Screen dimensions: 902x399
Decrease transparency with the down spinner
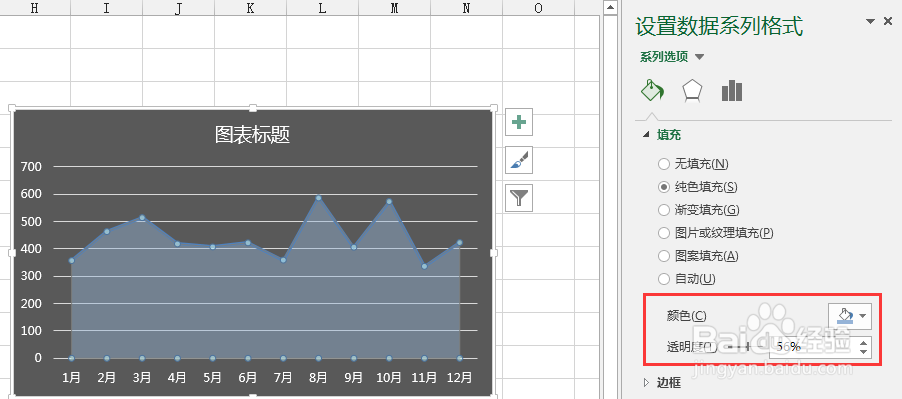[864, 352]
